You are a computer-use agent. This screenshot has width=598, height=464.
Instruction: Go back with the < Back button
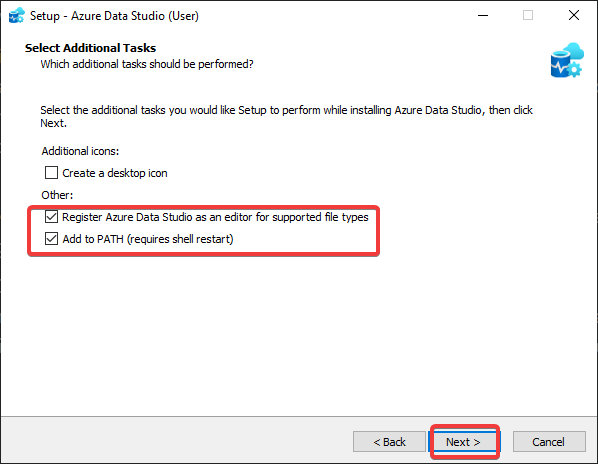[x=389, y=442]
